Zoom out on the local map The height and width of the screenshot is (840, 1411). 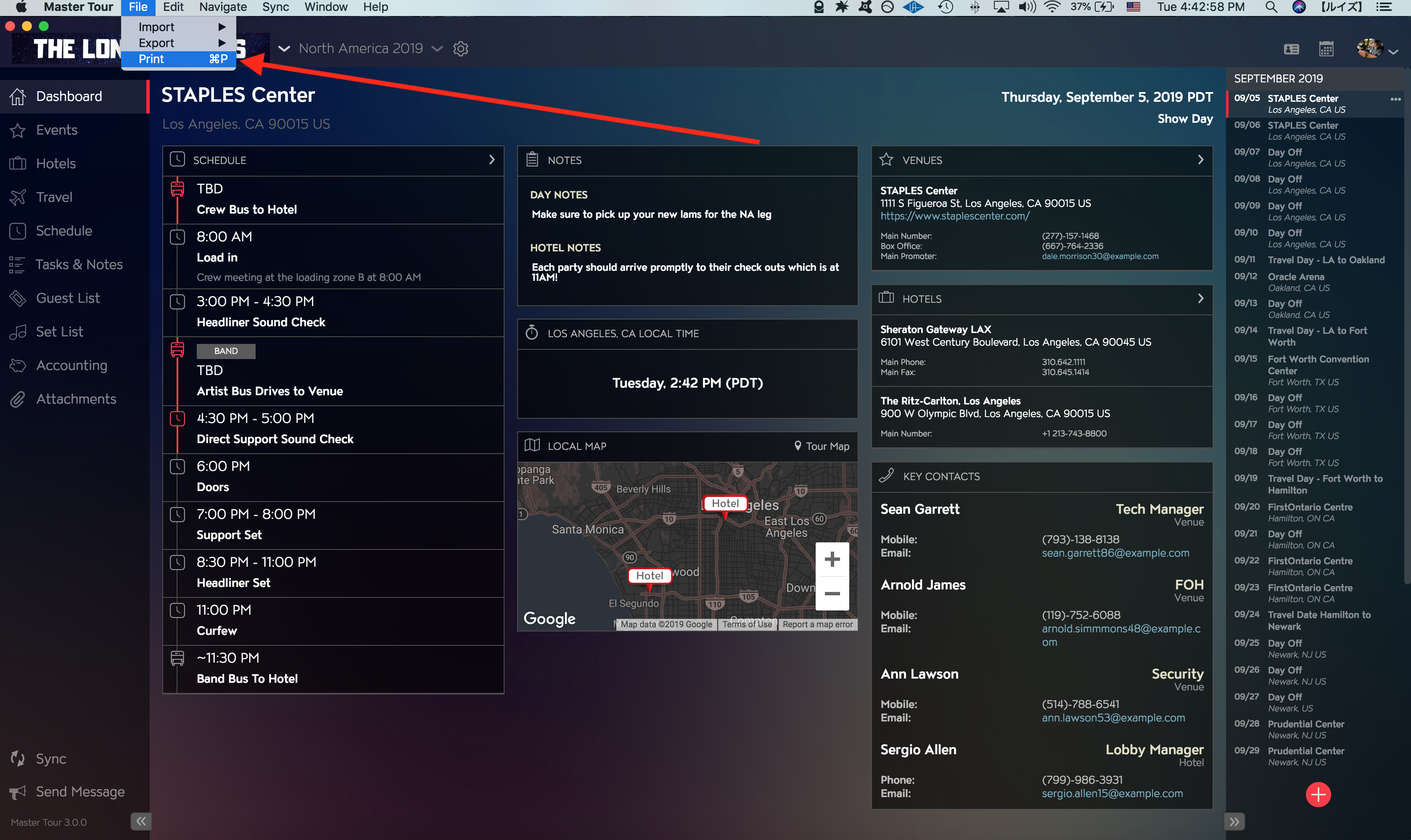tap(832, 593)
